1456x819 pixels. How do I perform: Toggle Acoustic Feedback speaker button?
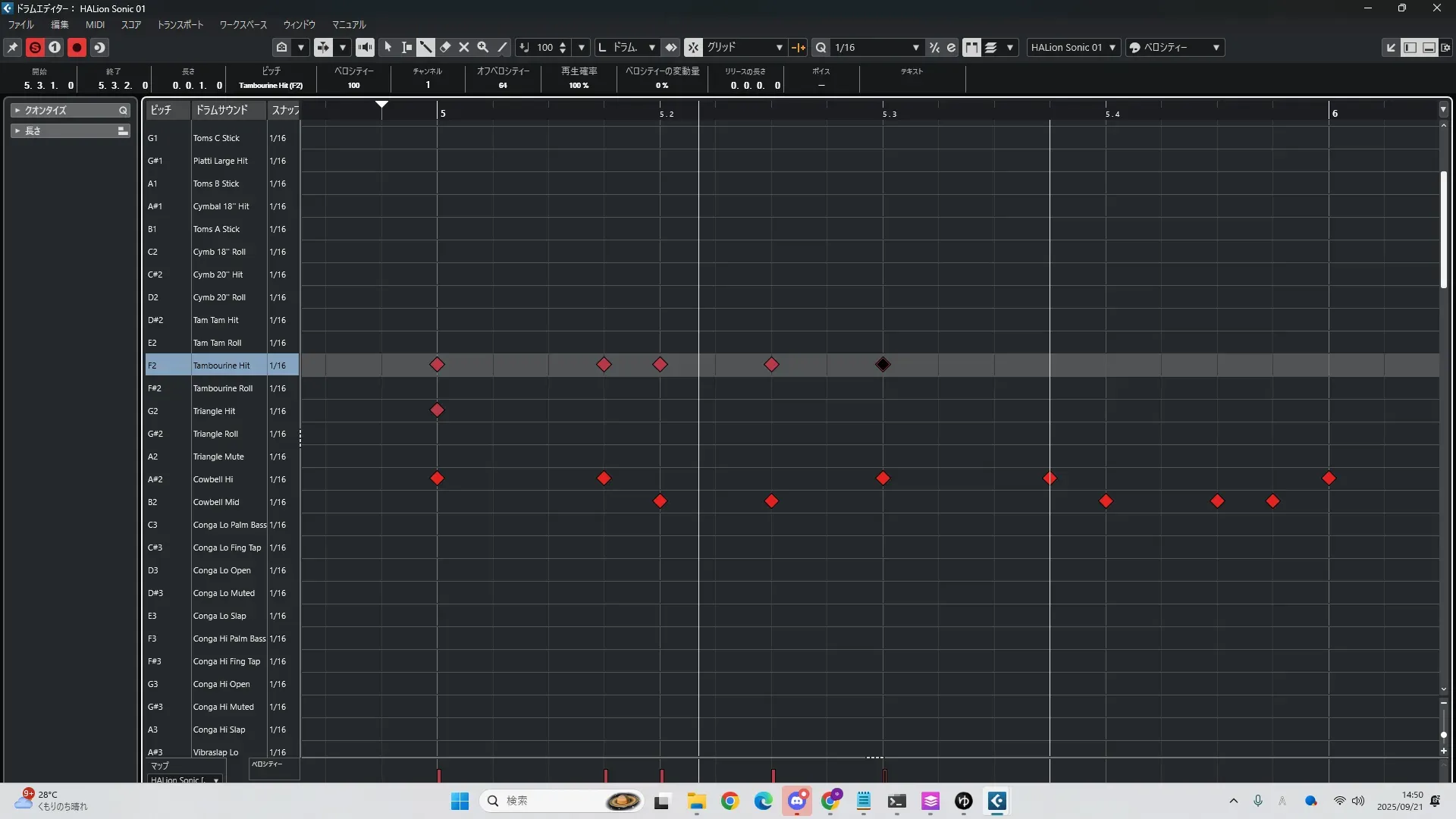click(365, 47)
